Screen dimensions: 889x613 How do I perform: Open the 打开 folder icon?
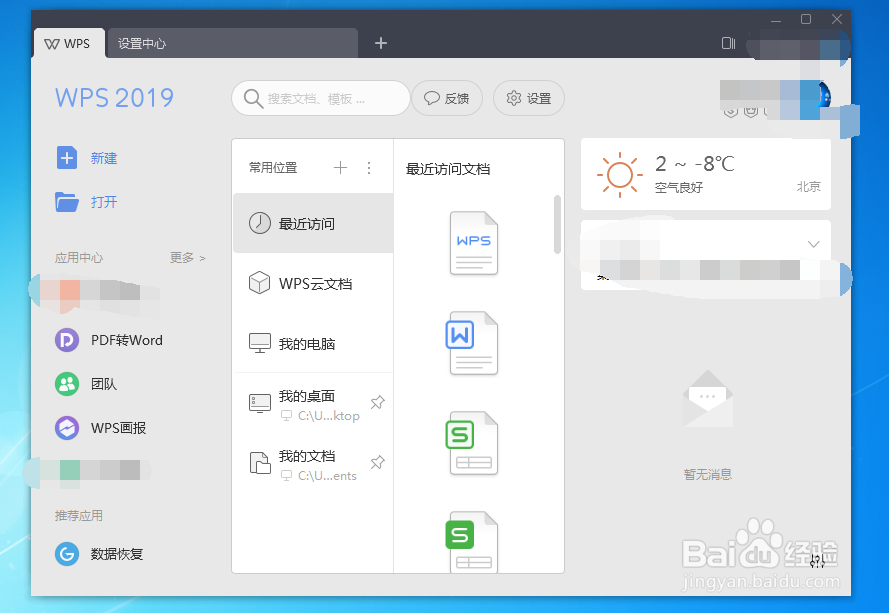click(67, 201)
